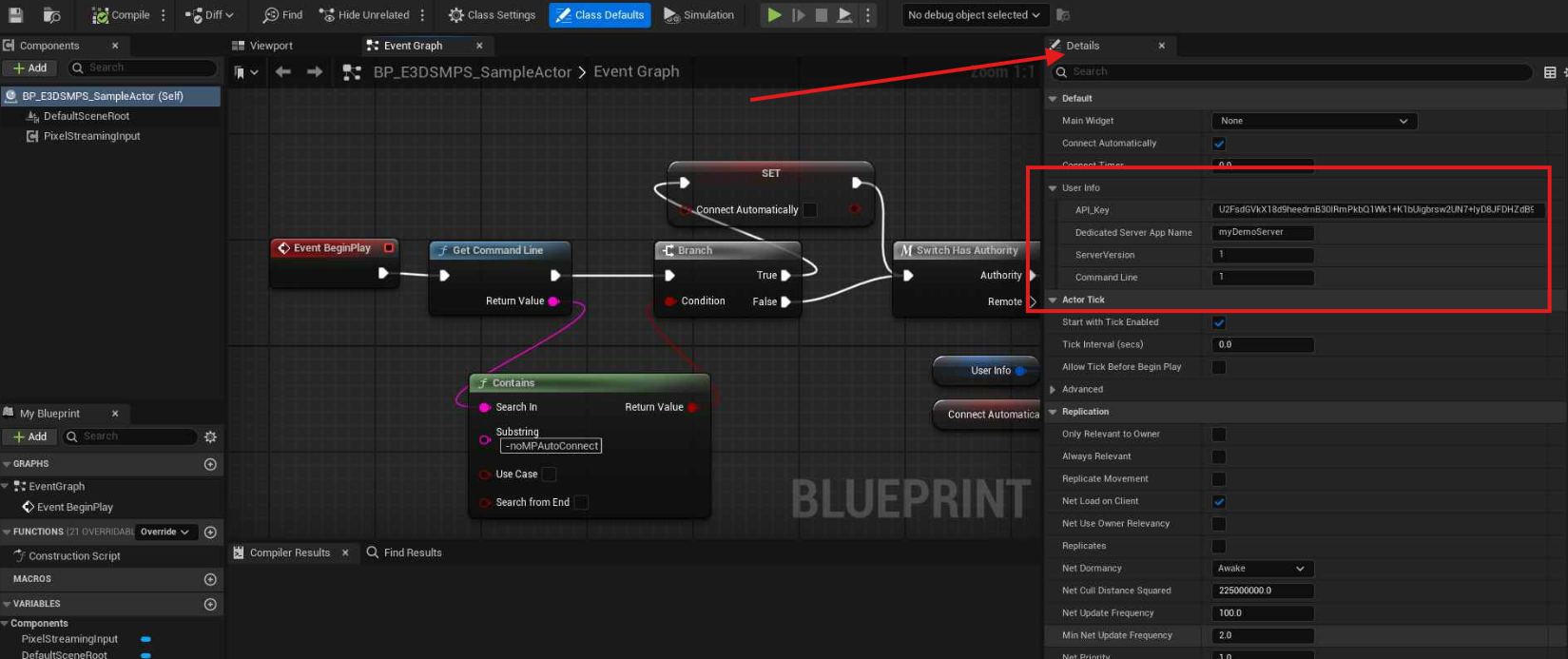Uncheck the Connect Automatically checkbox

1219,144
